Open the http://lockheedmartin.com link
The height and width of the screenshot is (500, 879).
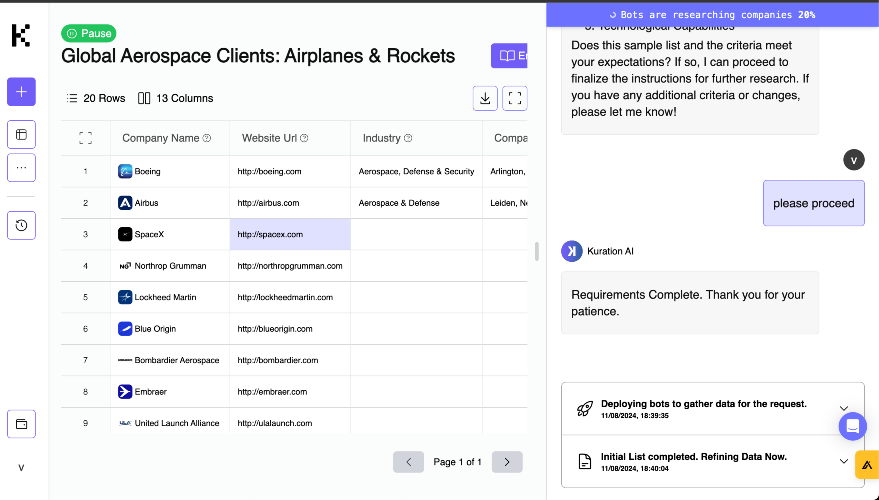(285, 297)
